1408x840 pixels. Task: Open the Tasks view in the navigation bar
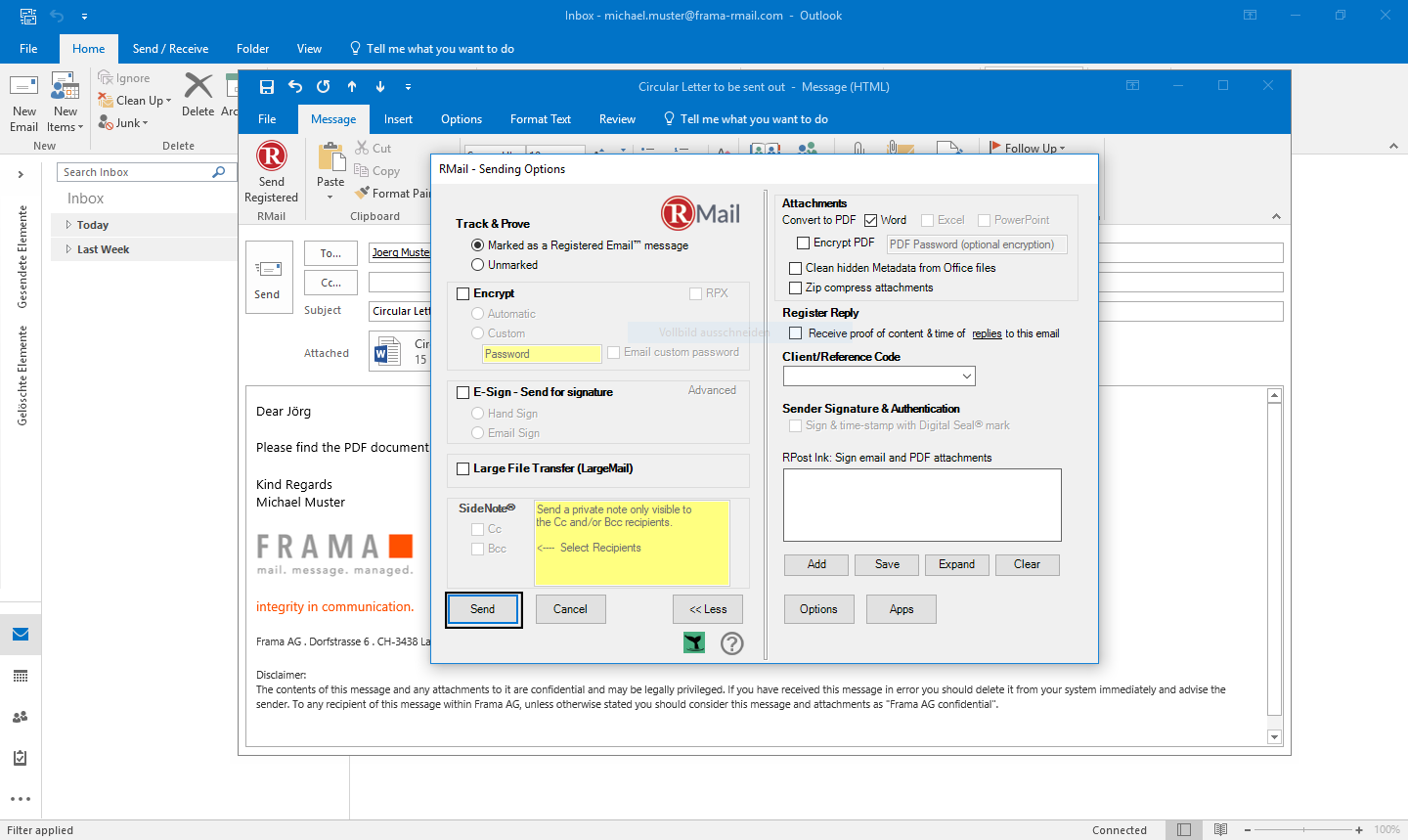click(21, 758)
